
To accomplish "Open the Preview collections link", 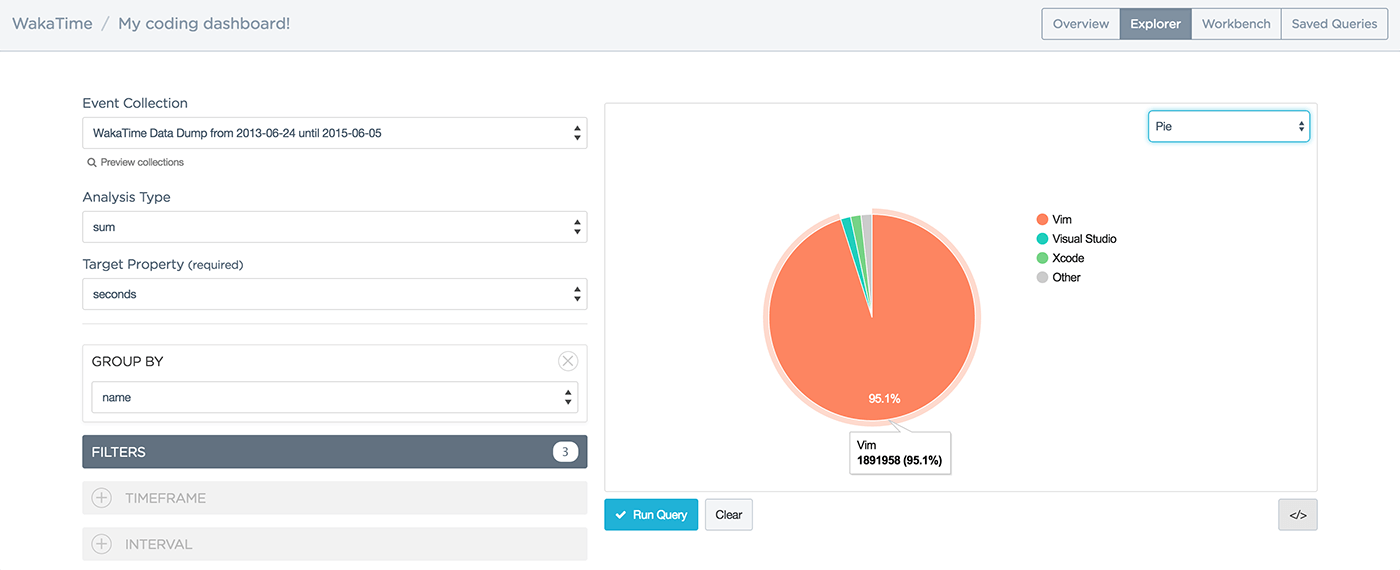I will pos(142,162).
